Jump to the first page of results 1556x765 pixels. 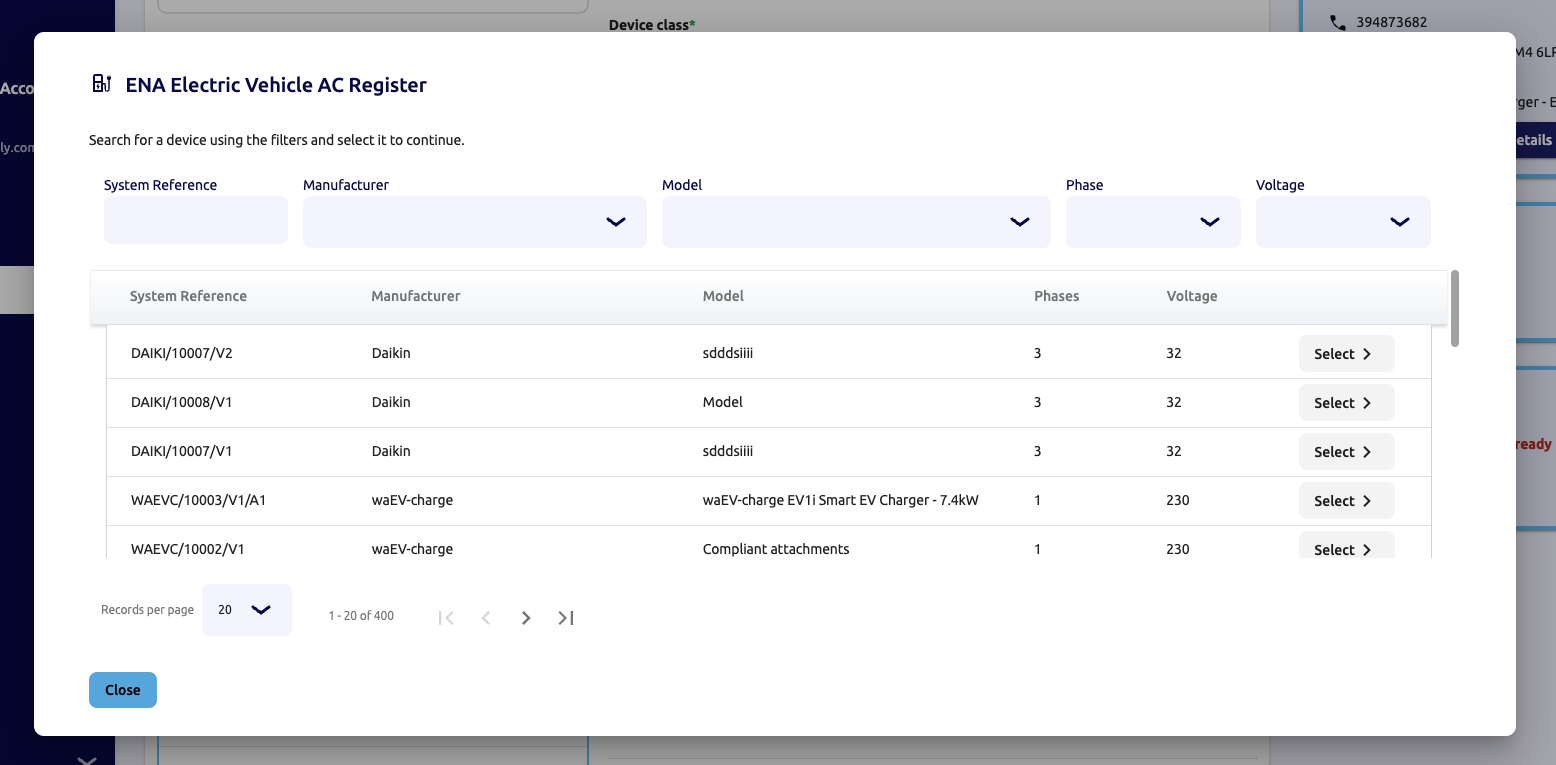[446, 617]
